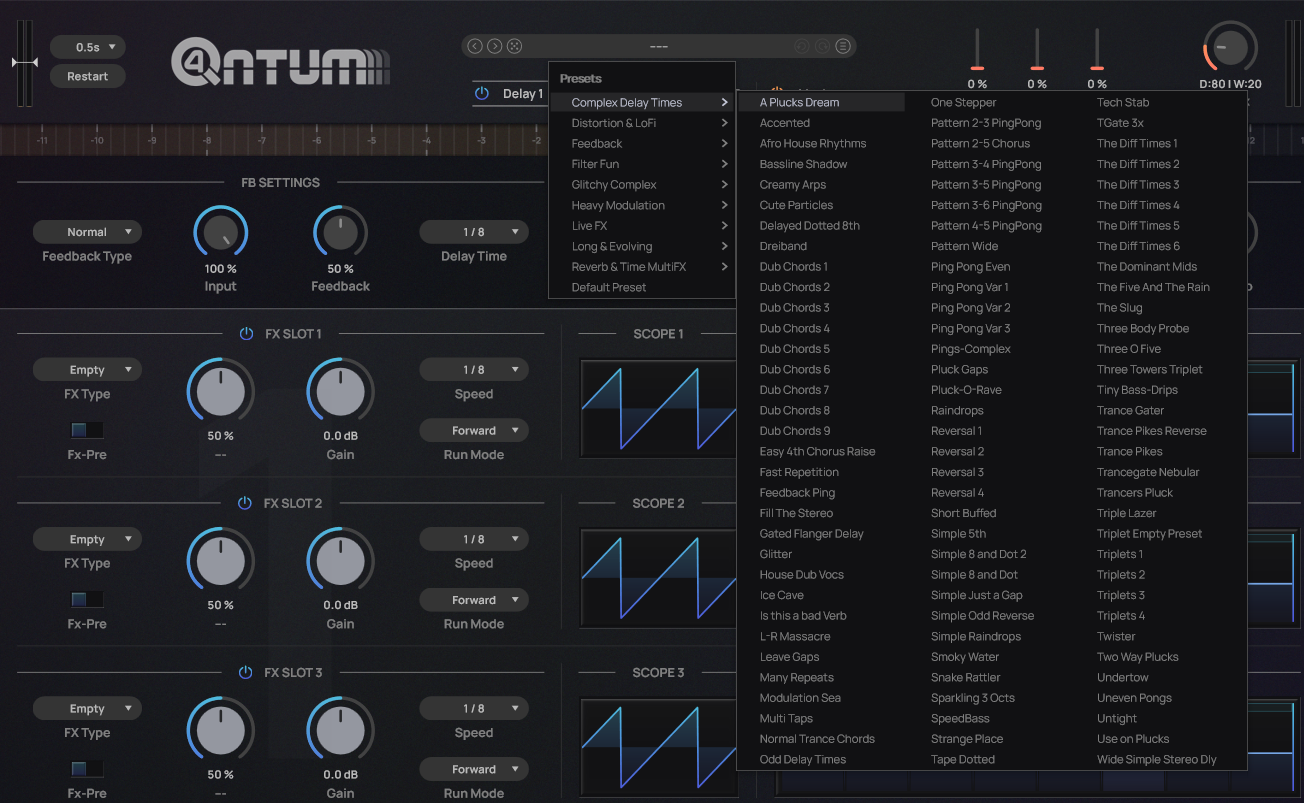Open the Glitchy Complex preset submenu
The height and width of the screenshot is (803, 1304).
click(x=642, y=185)
